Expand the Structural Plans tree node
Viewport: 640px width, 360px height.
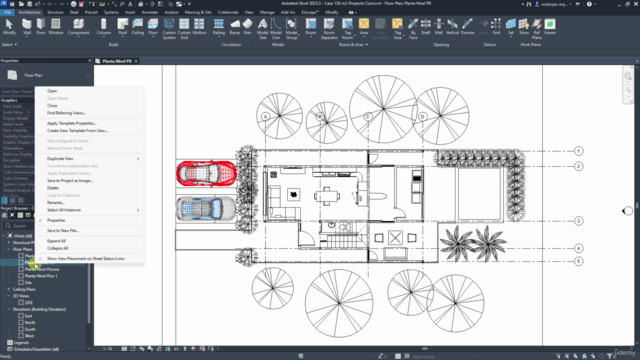tap(9, 242)
